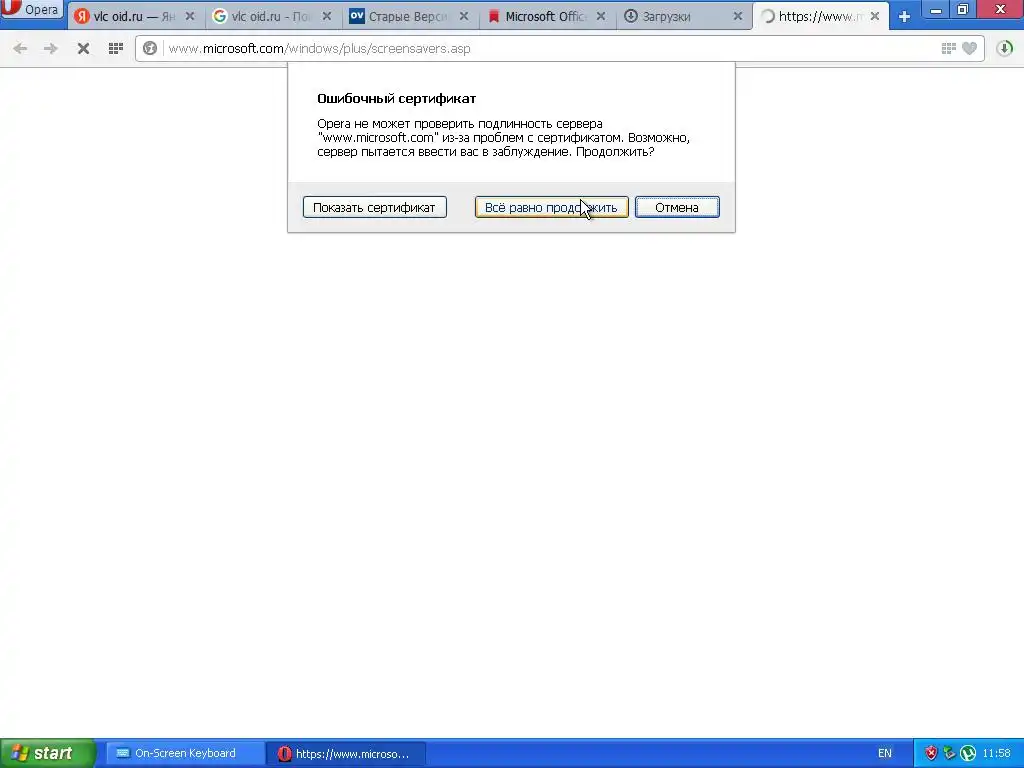Screen dimensions: 1024x768
Task: Select Opera taskbar item https://www.microso...
Action: coord(346,754)
